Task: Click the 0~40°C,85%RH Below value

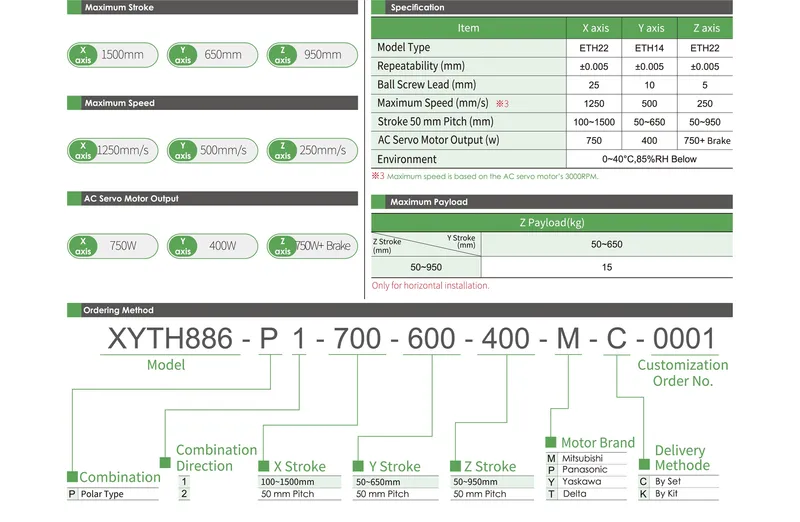Action: 649,159
